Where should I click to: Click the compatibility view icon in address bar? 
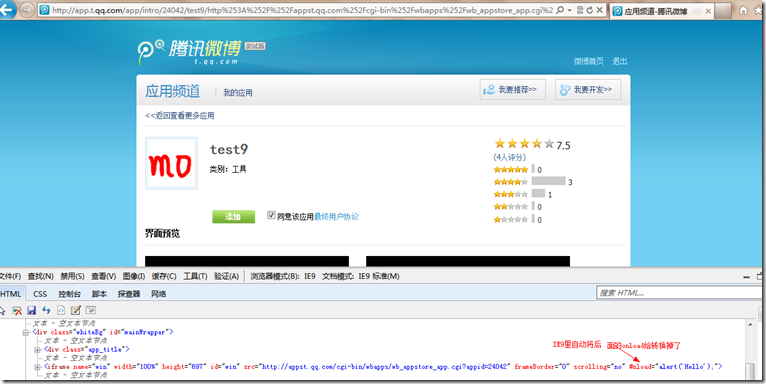tap(579, 10)
